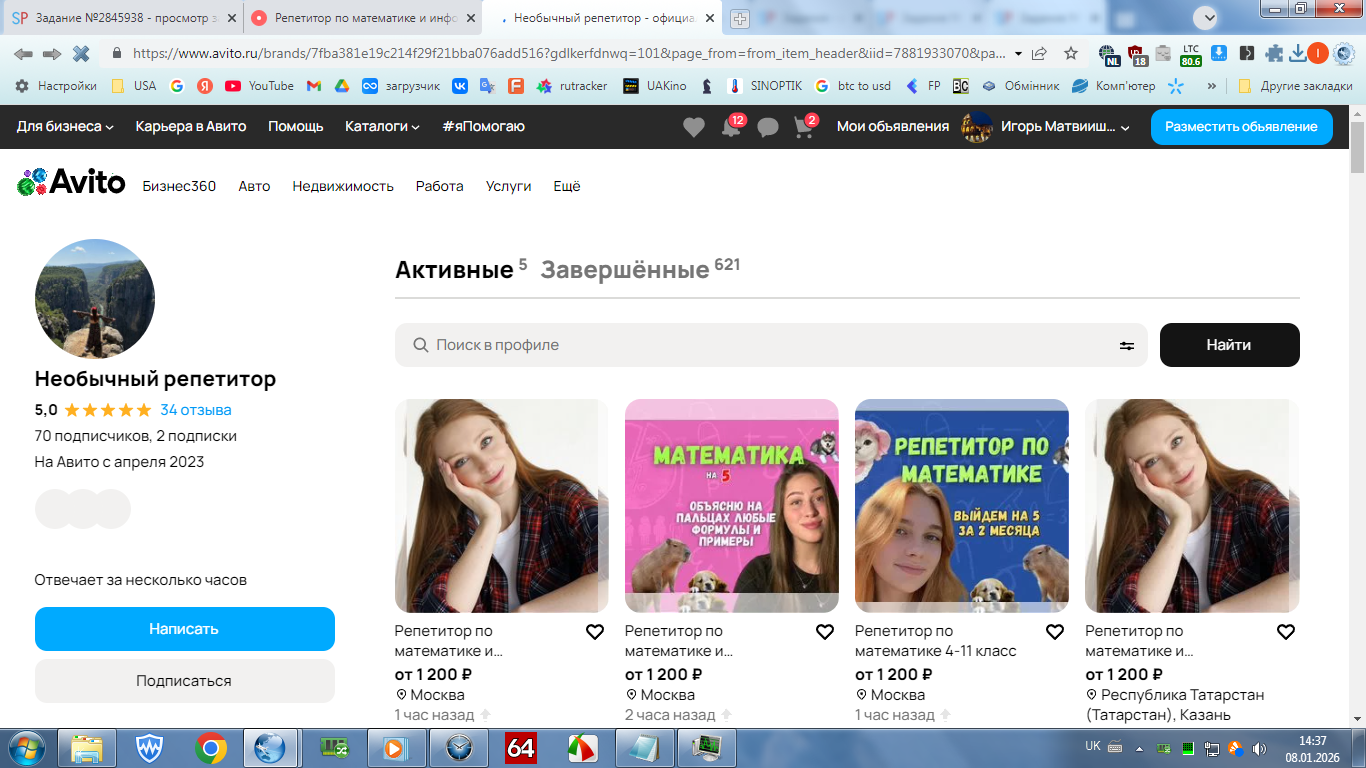Screen dimensions: 1366x768
Task: Go to Avito home via logo
Action: click(71, 182)
